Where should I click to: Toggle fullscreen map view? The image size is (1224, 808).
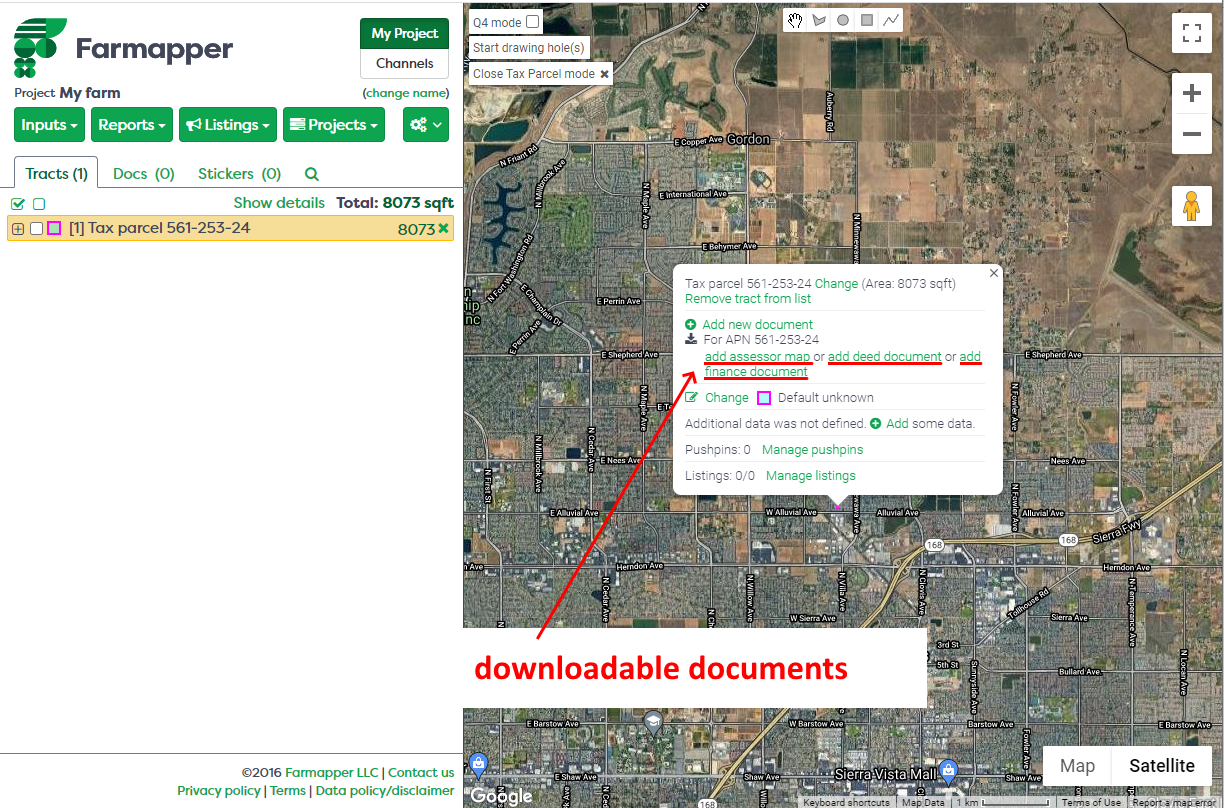click(1191, 32)
